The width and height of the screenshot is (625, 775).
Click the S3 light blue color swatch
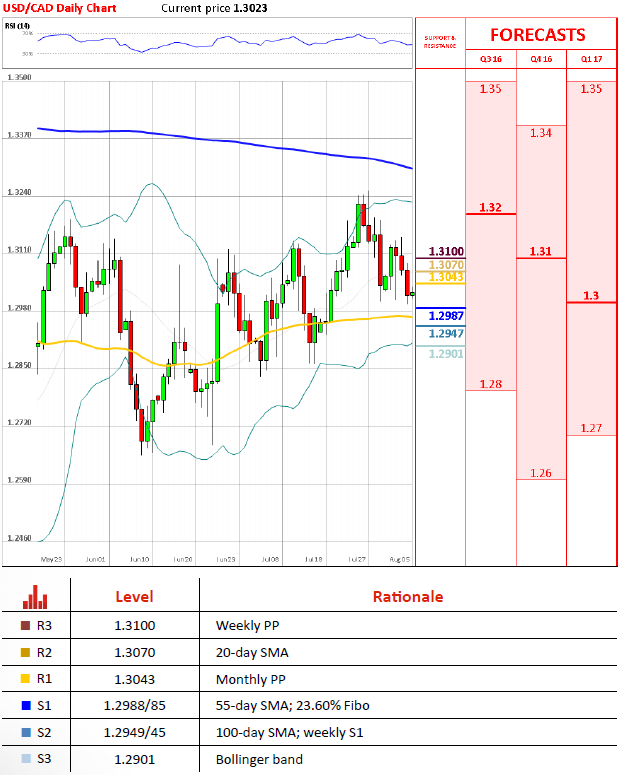tap(26, 759)
